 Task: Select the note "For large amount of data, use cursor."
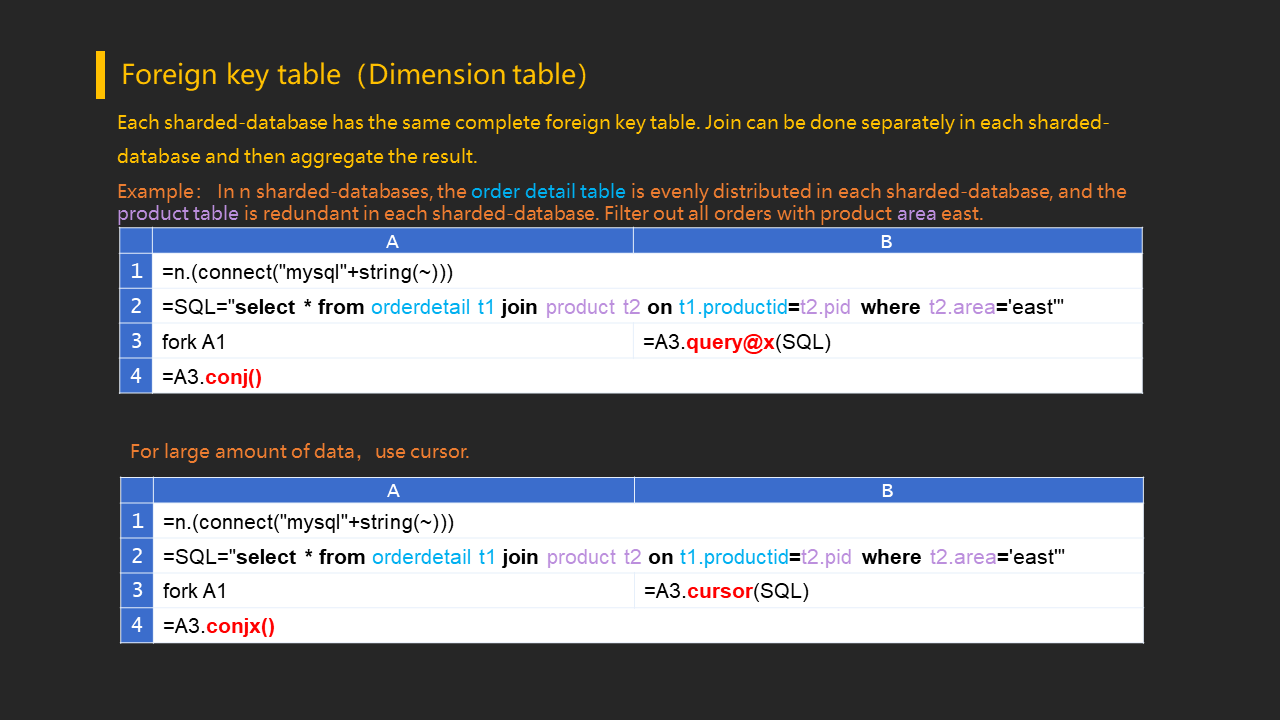[299, 451]
